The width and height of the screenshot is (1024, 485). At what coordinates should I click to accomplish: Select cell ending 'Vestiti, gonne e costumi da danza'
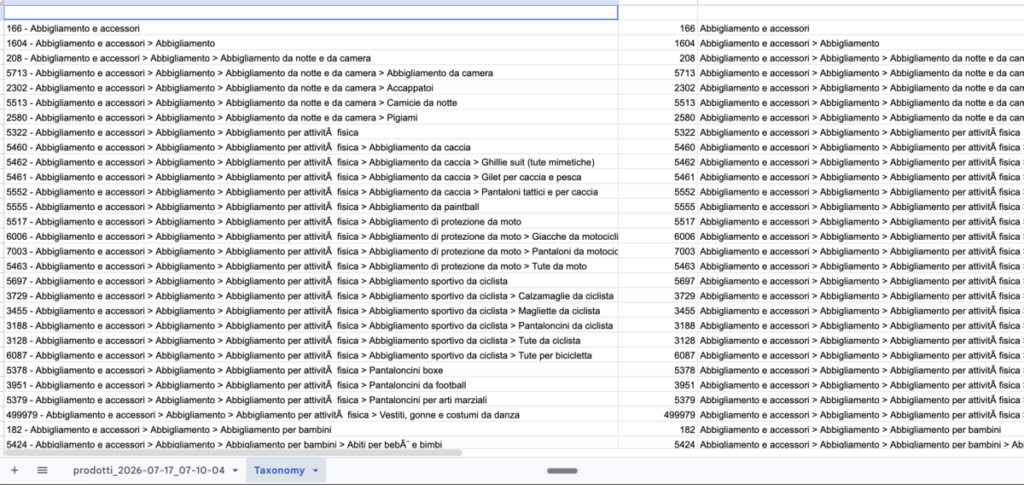tap(310, 415)
